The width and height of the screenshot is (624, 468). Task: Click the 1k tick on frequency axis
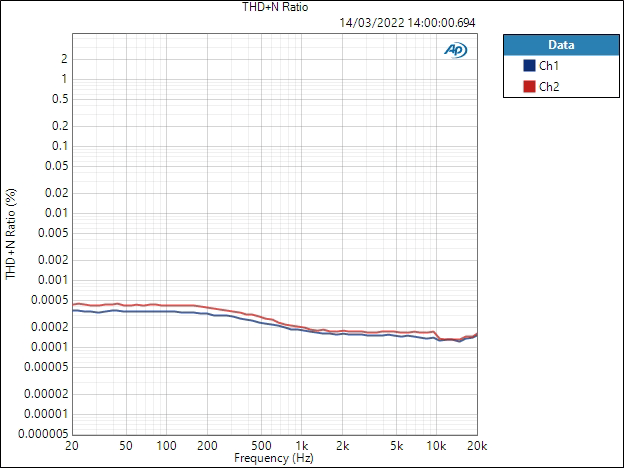[301, 445]
